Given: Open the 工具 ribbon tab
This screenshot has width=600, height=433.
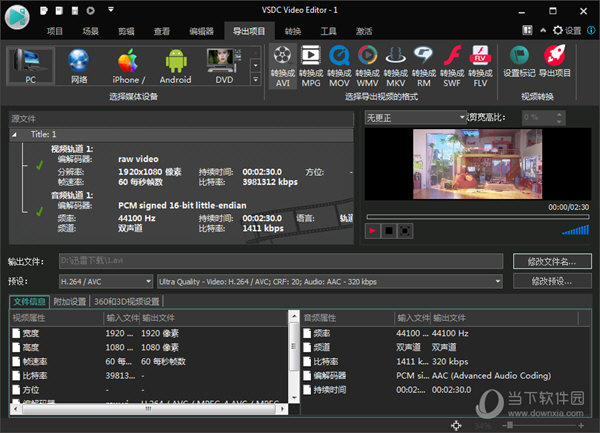Looking at the screenshot, I should [x=328, y=31].
